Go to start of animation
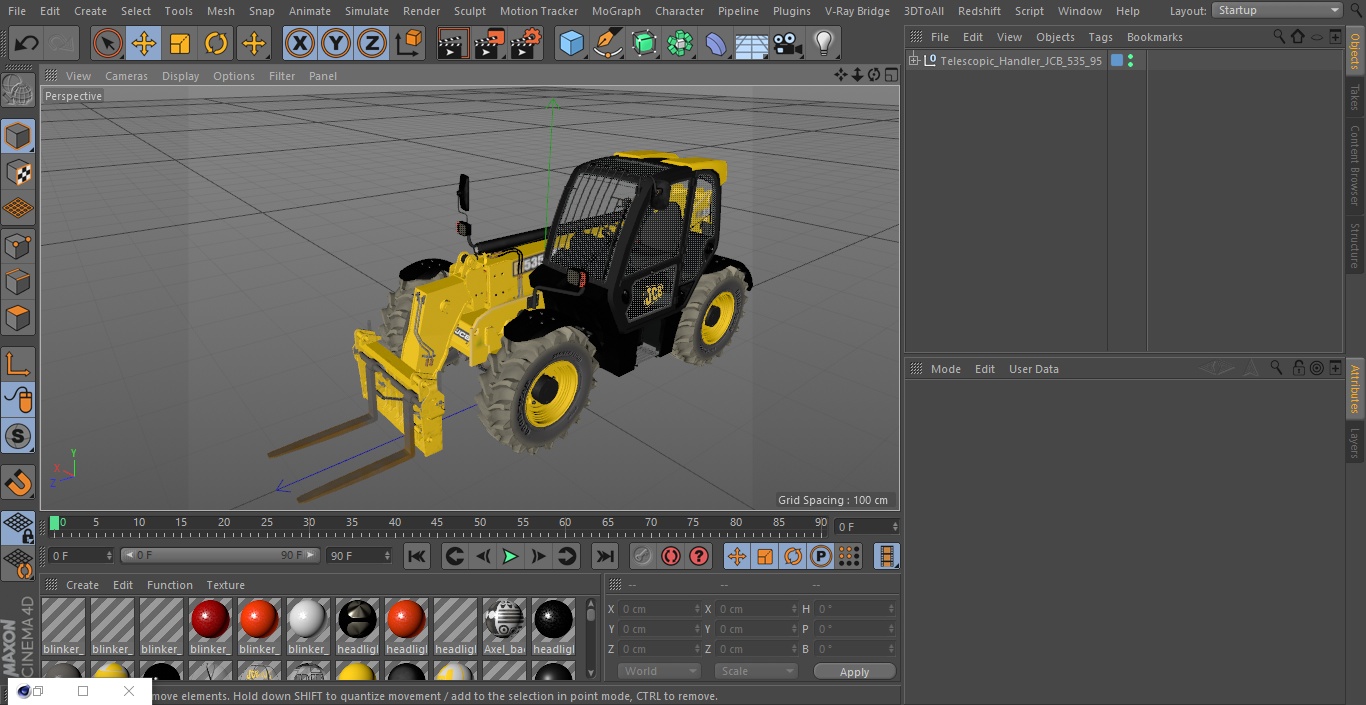The image size is (1366, 705). [x=417, y=556]
